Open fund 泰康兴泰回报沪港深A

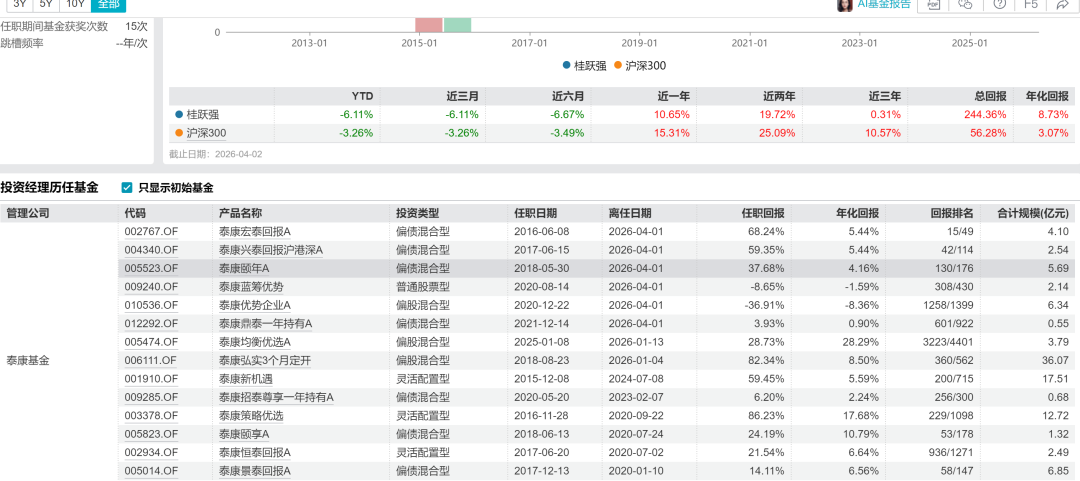tap(271, 250)
